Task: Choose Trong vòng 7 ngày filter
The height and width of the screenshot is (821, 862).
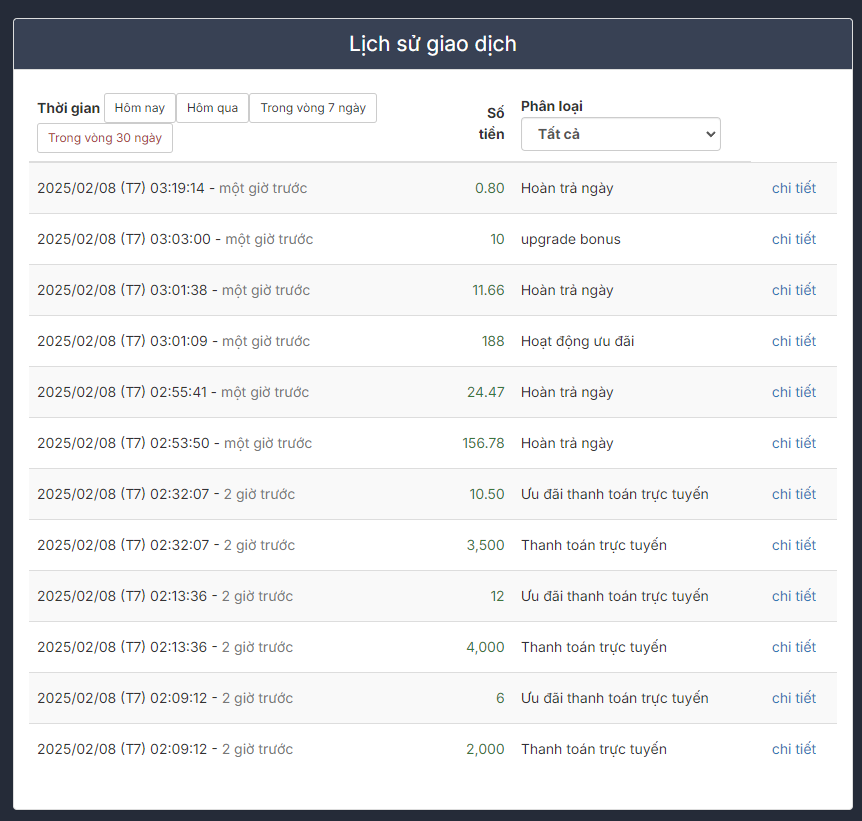Action: coord(313,108)
